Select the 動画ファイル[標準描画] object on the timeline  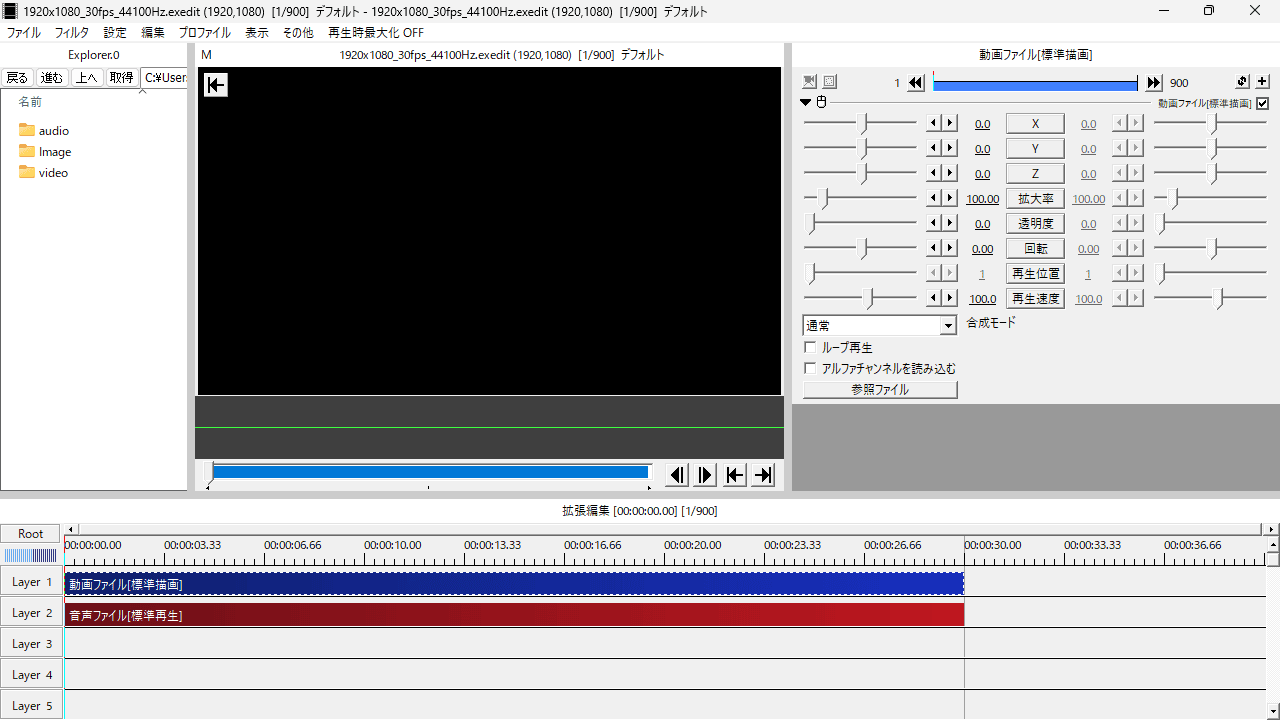(x=514, y=584)
